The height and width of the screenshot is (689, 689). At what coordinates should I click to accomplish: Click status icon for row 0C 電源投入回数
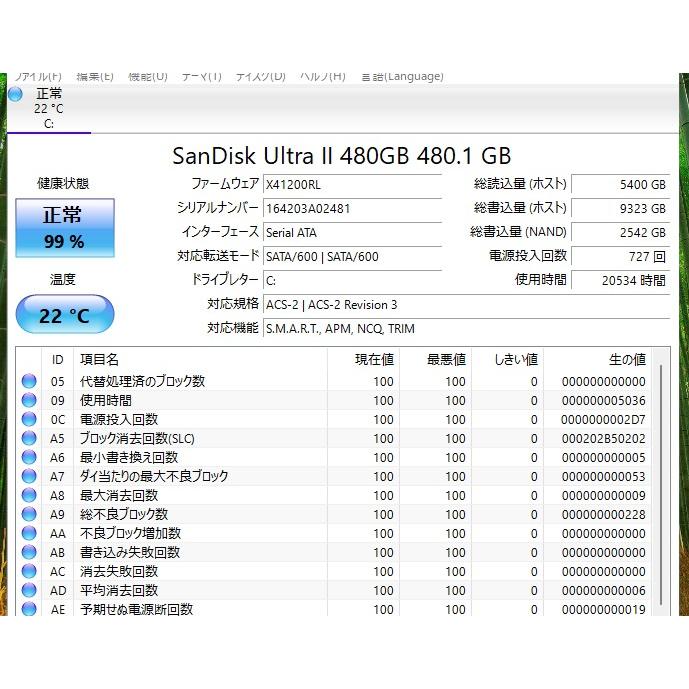coord(29,419)
